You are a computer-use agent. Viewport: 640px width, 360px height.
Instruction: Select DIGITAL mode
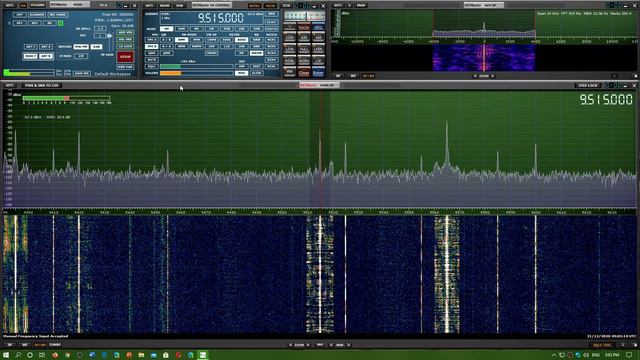(272, 29)
